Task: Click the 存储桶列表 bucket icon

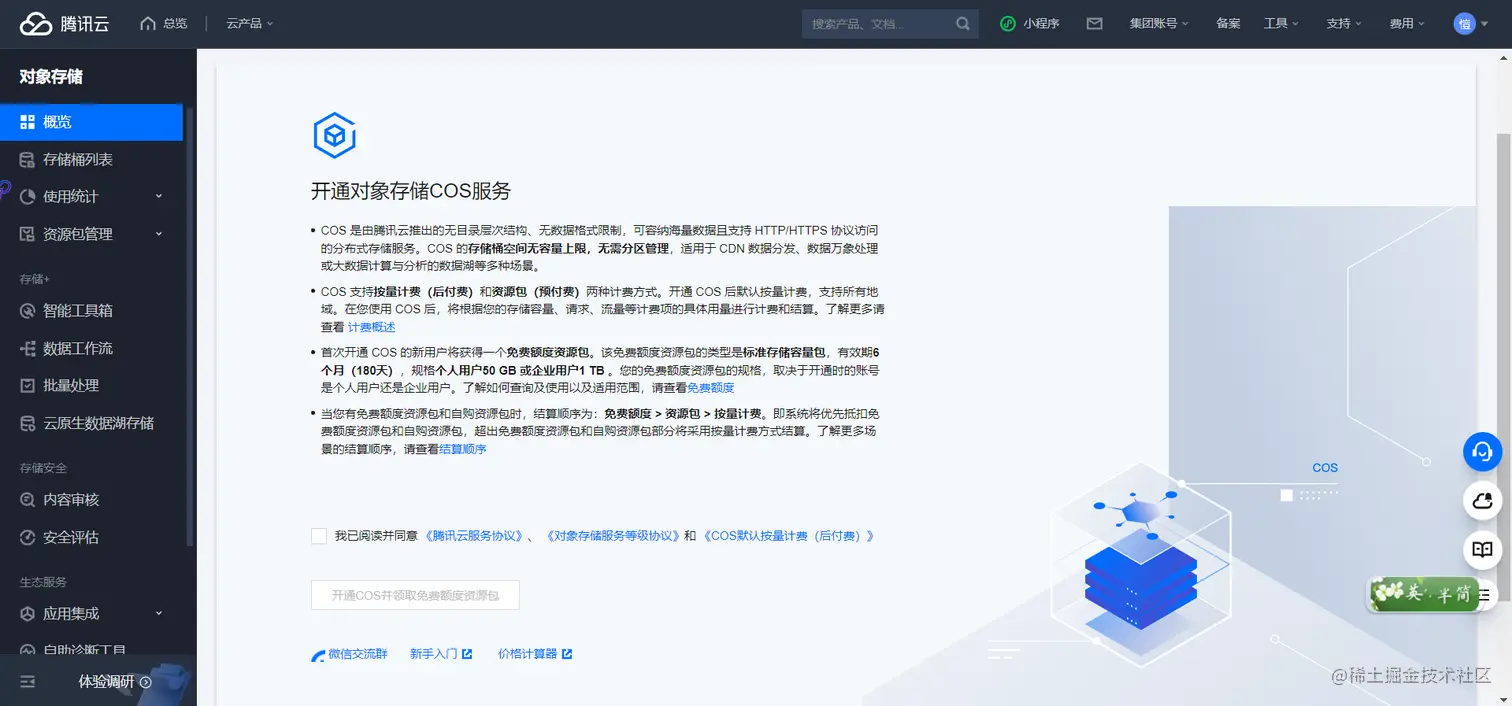Action: tap(28, 160)
